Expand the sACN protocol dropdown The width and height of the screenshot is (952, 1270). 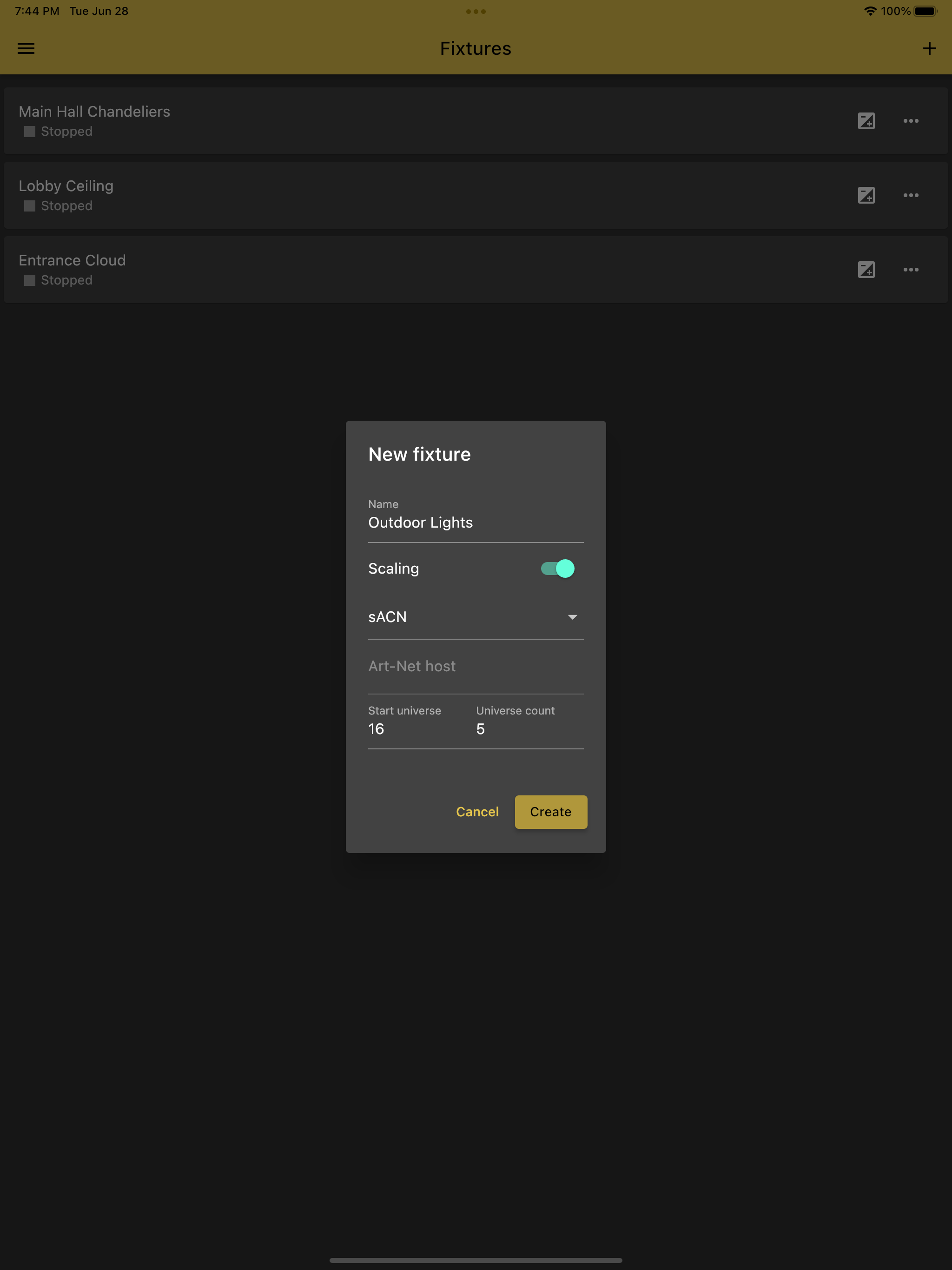[476, 617]
